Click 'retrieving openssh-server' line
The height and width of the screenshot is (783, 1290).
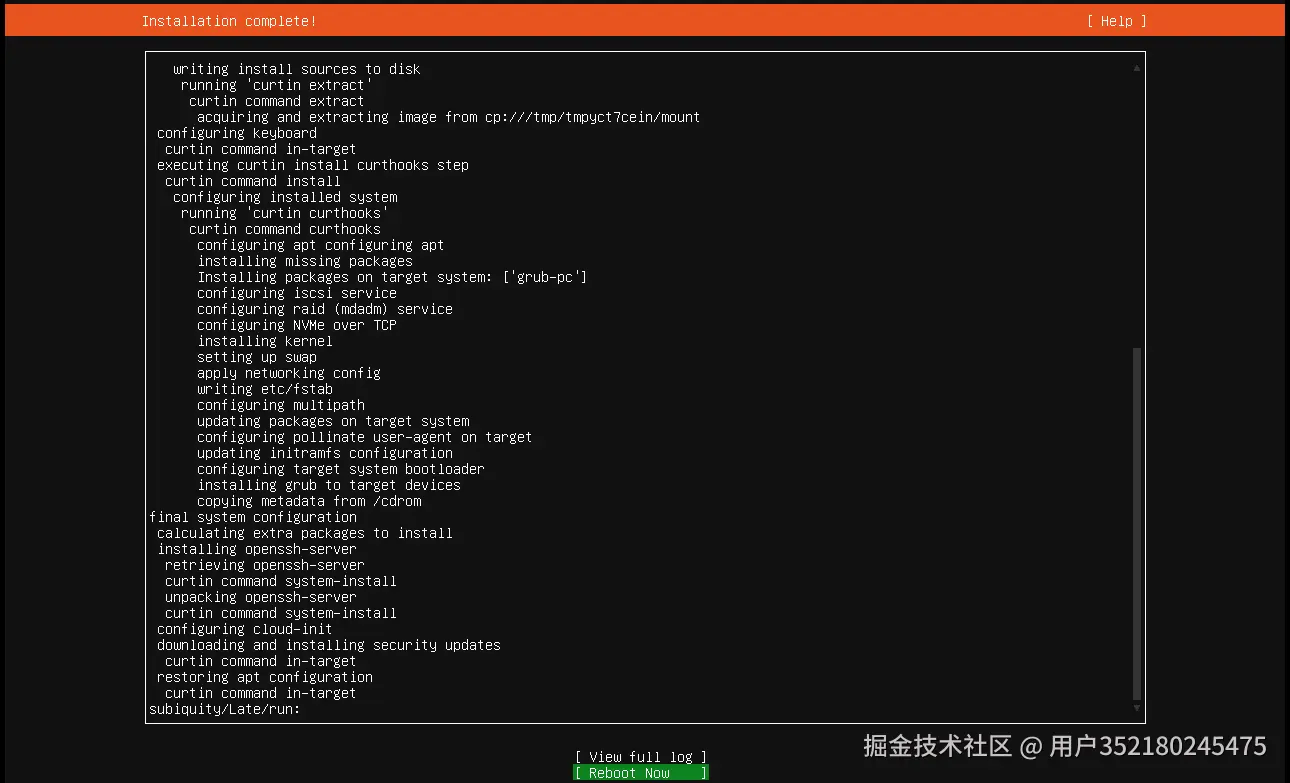265,565
